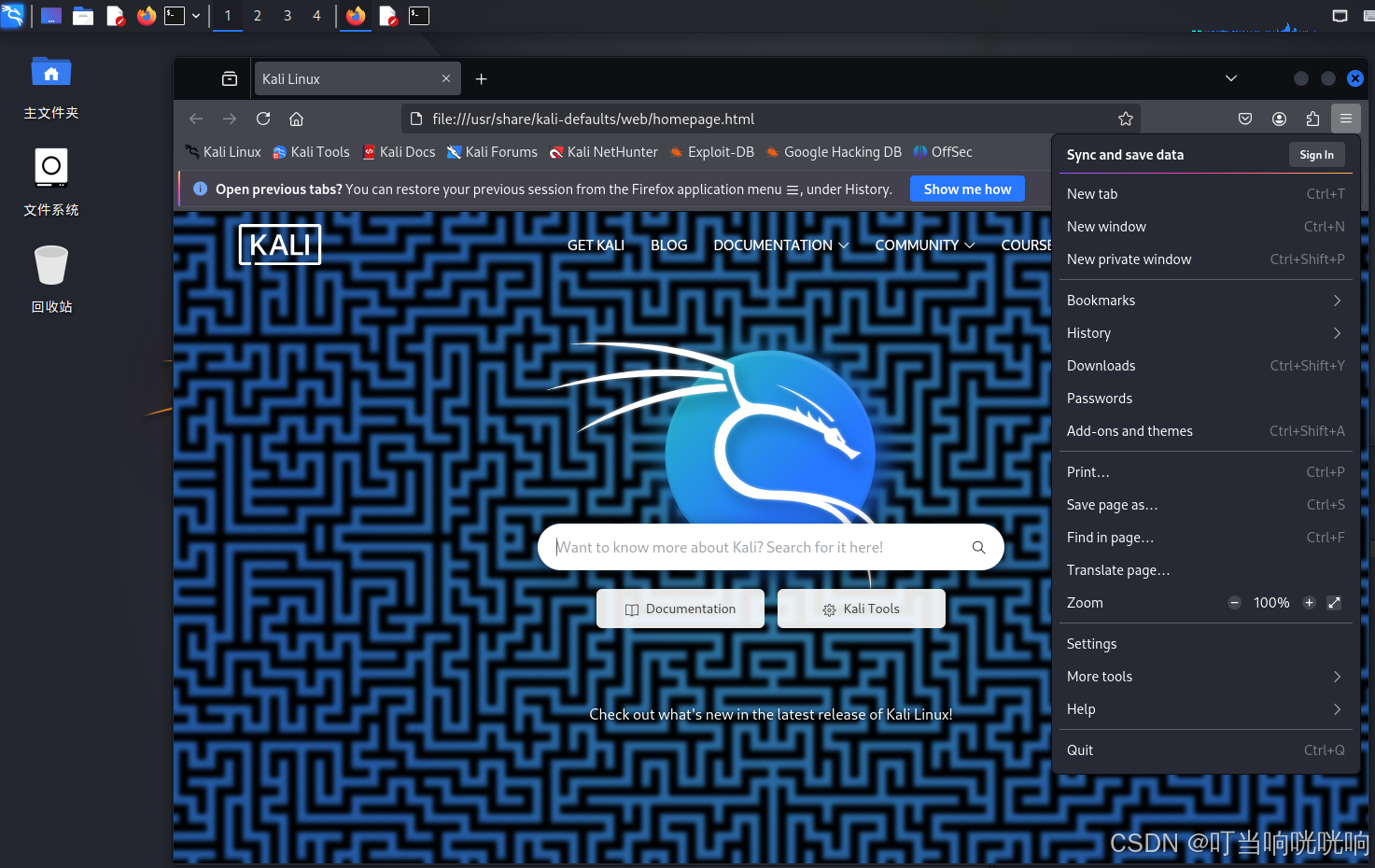Open the Exploit-DB bookmark
1375x868 pixels.
712,152
